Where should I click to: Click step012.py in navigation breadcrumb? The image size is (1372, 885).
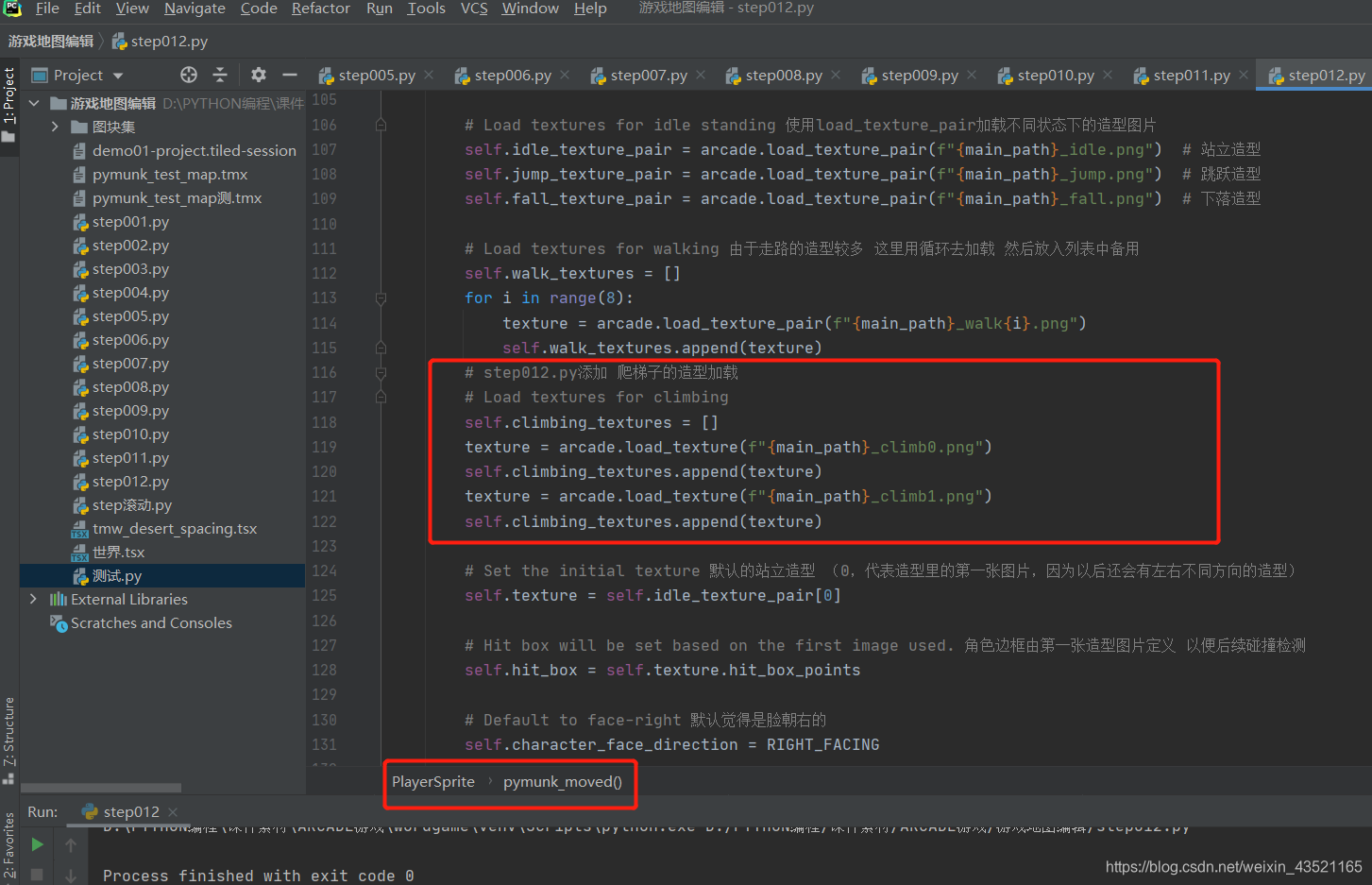160,41
